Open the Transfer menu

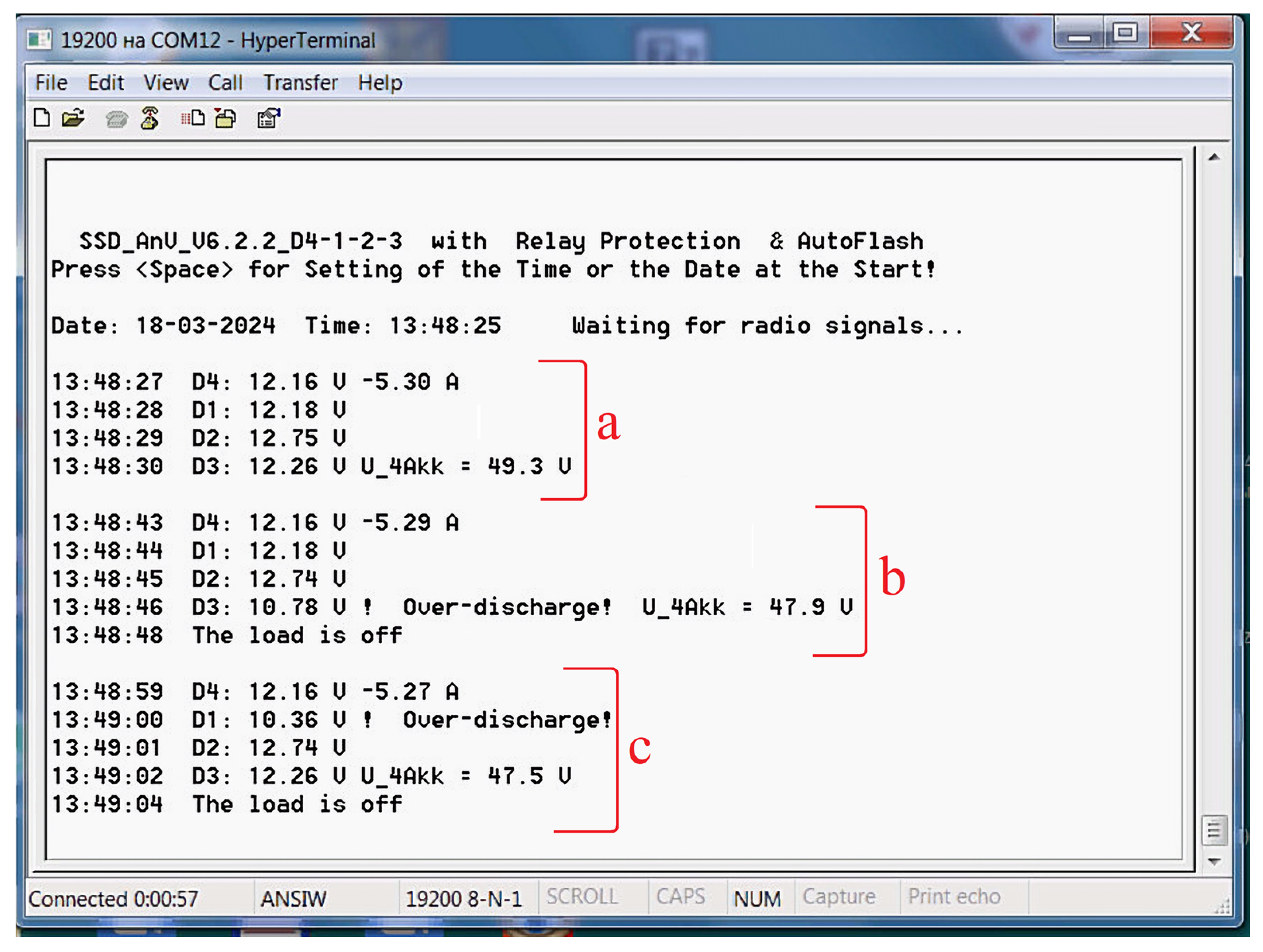tap(301, 83)
